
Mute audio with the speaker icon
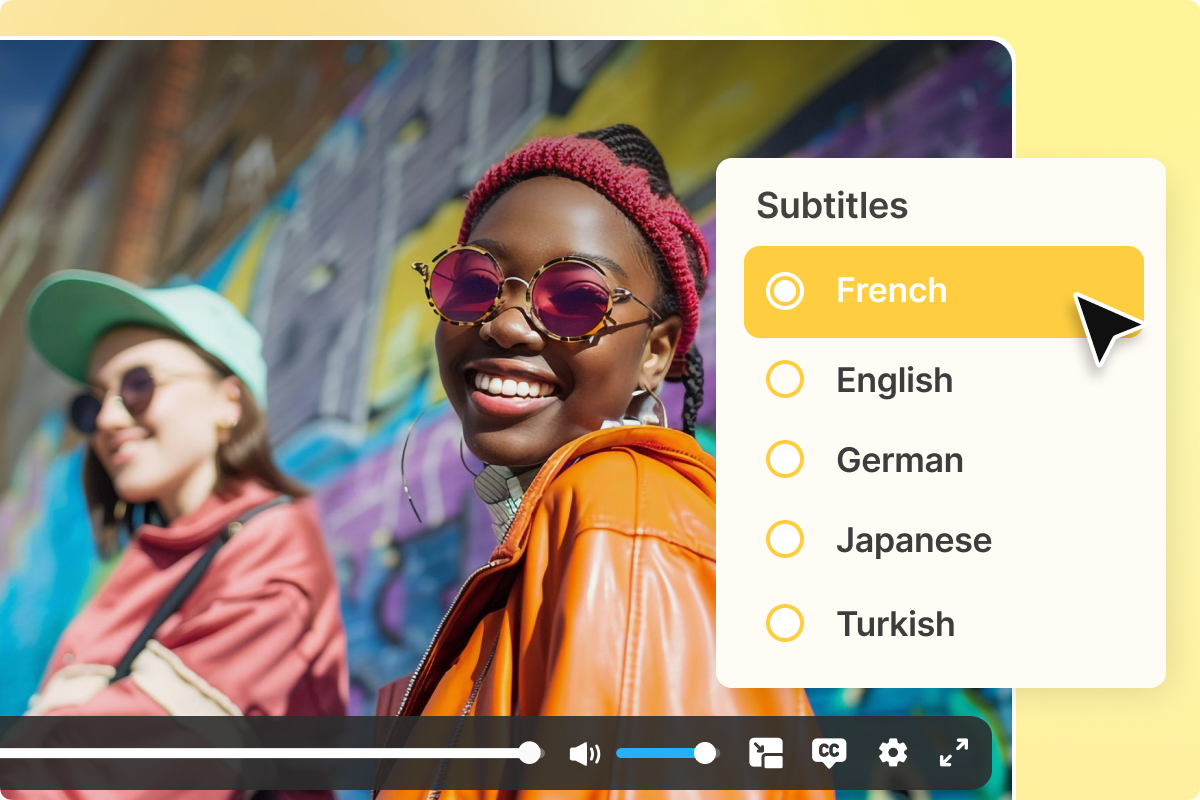tap(585, 754)
